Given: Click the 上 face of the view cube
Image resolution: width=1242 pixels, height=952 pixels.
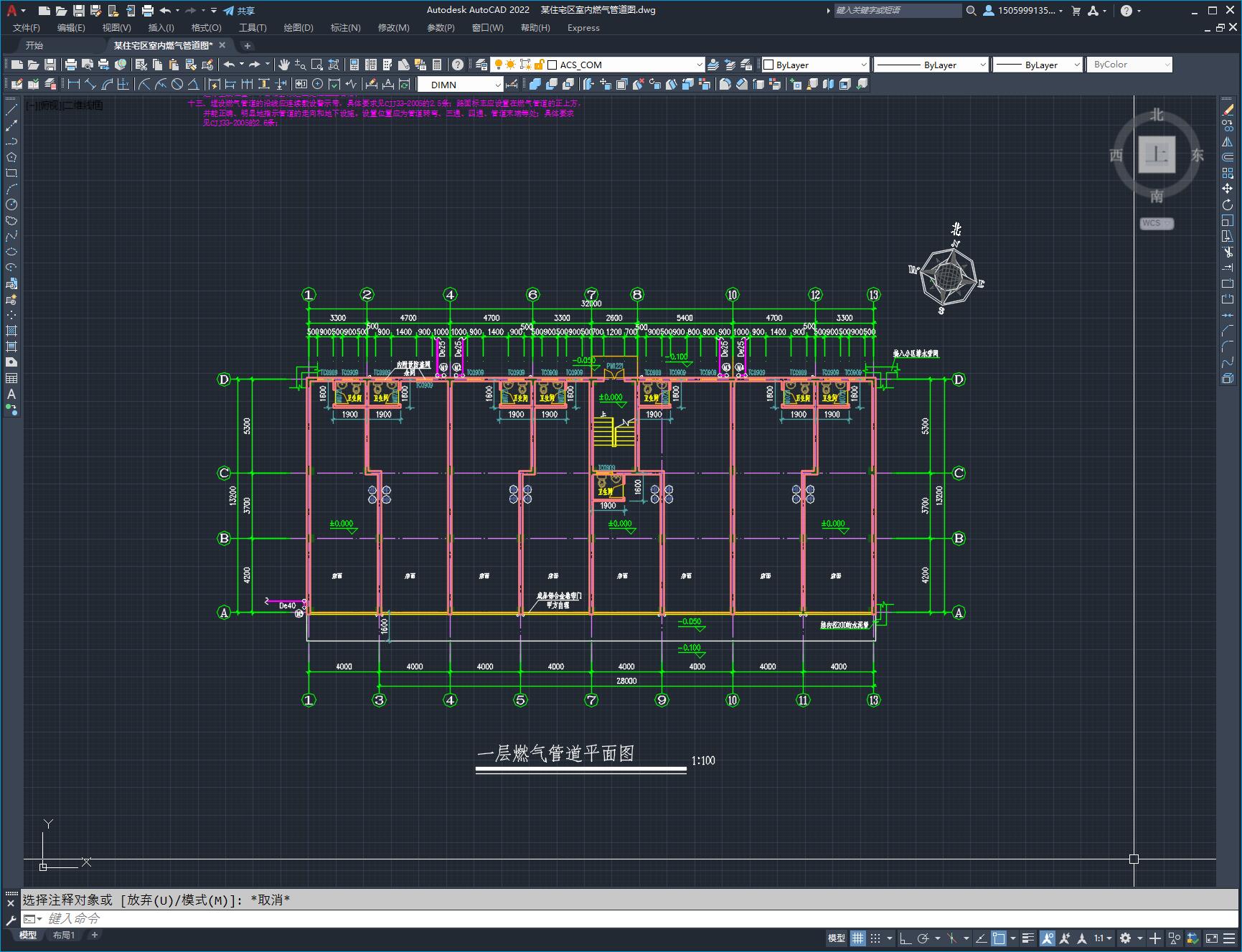Looking at the screenshot, I should [x=1157, y=154].
